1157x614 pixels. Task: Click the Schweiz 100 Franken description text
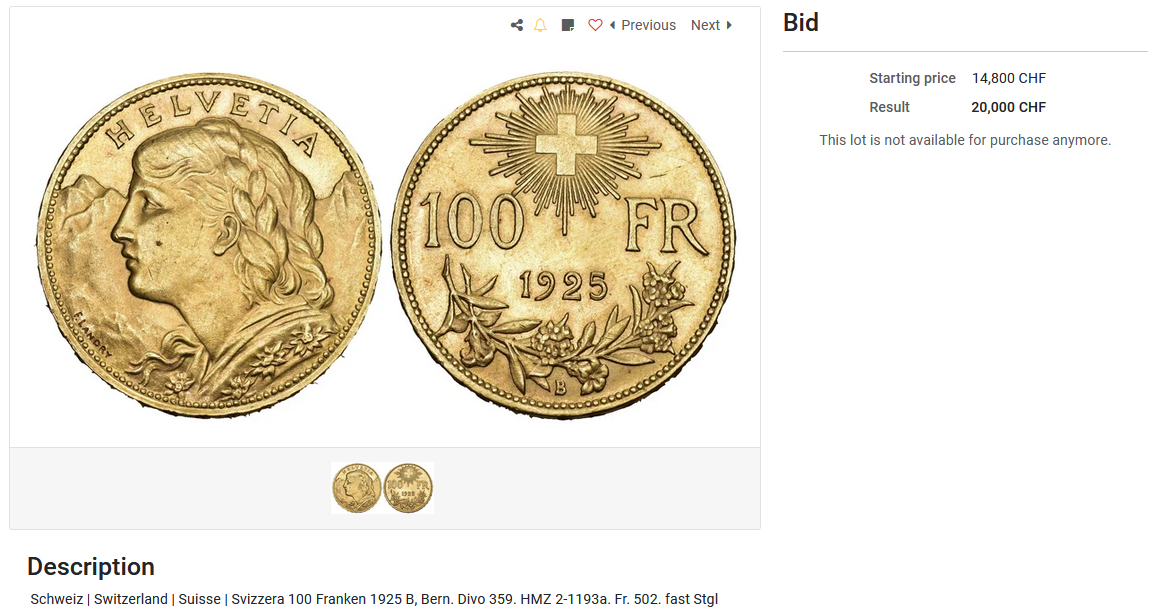tap(374, 599)
